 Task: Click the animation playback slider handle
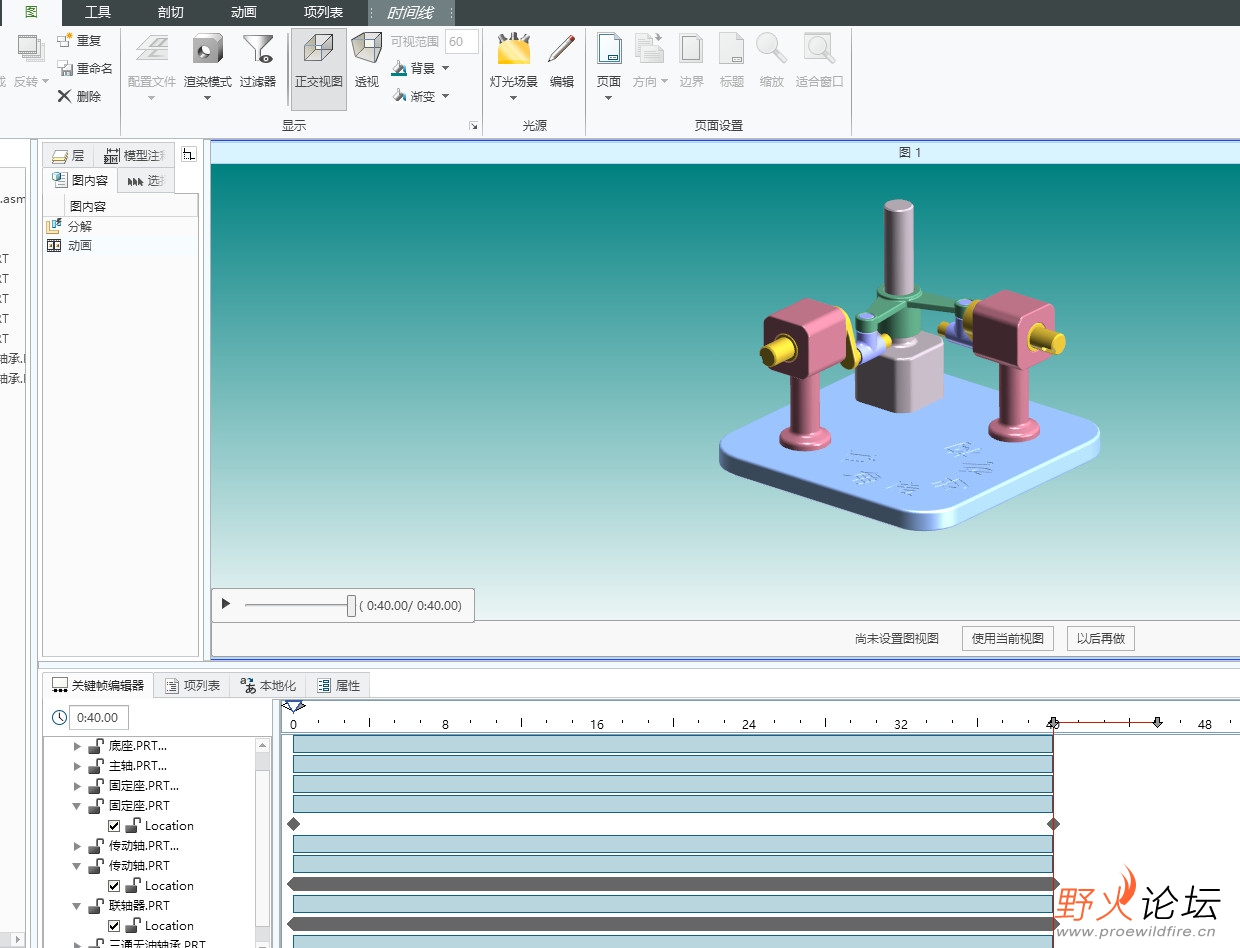point(351,605)
